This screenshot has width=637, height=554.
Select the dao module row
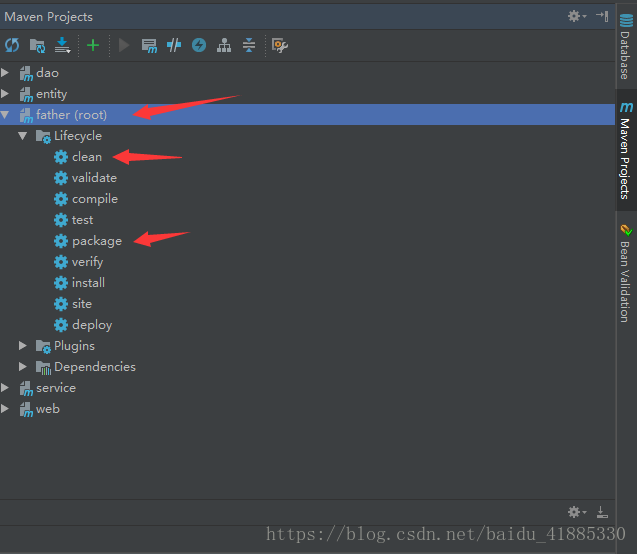coord(307,73)
